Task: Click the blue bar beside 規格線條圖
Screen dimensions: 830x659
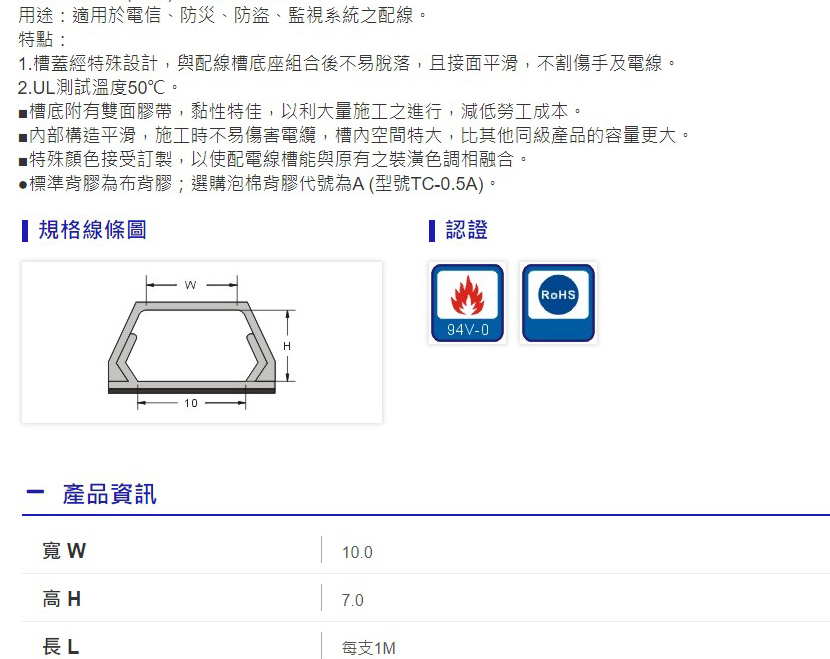Action: pos(25,231)
